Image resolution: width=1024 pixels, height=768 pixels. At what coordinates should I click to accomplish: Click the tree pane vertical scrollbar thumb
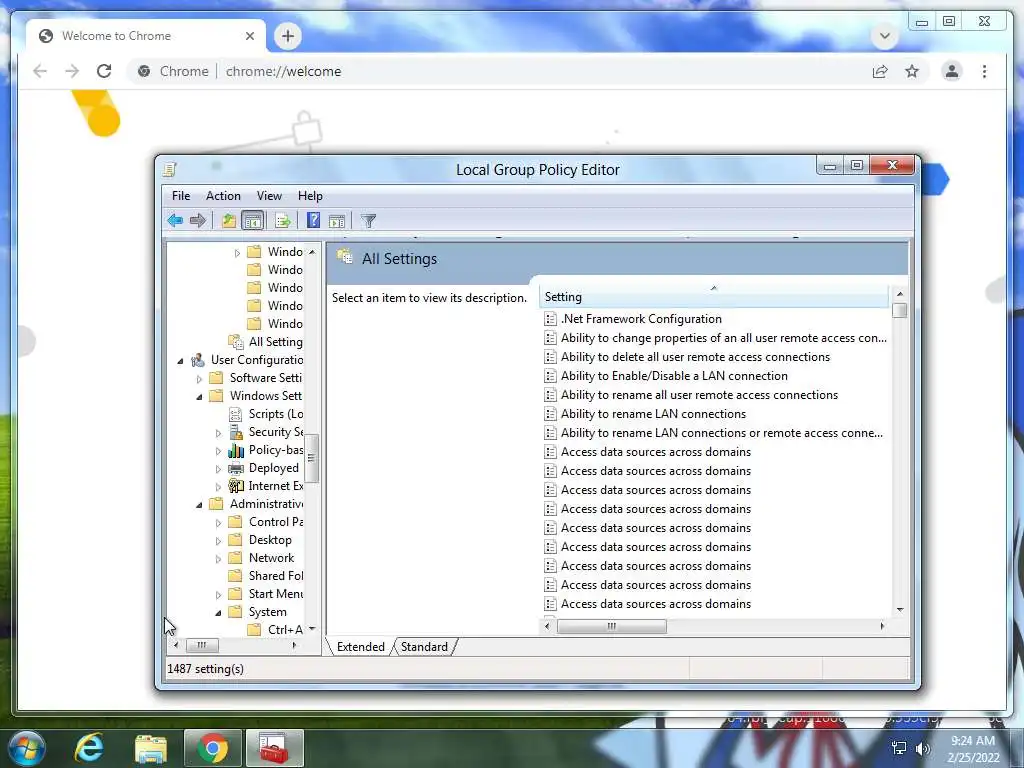tap(312, 458)
